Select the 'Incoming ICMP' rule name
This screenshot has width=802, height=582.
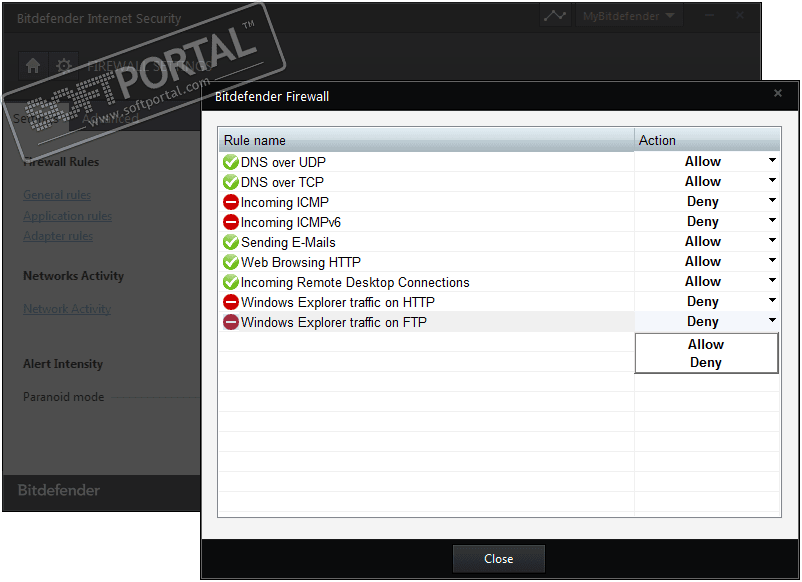(x=285, y=202)
